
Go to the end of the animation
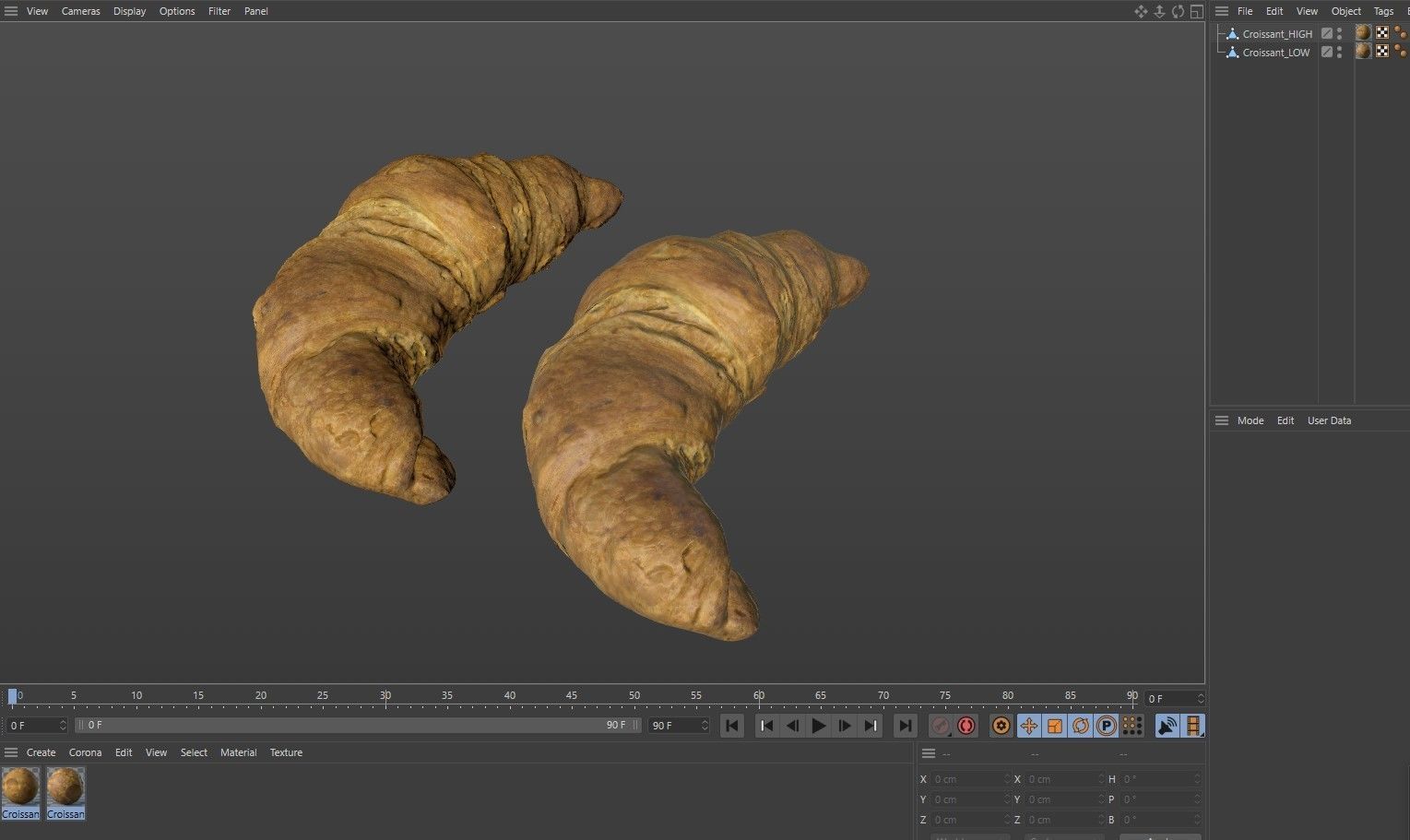coord(906,726)
